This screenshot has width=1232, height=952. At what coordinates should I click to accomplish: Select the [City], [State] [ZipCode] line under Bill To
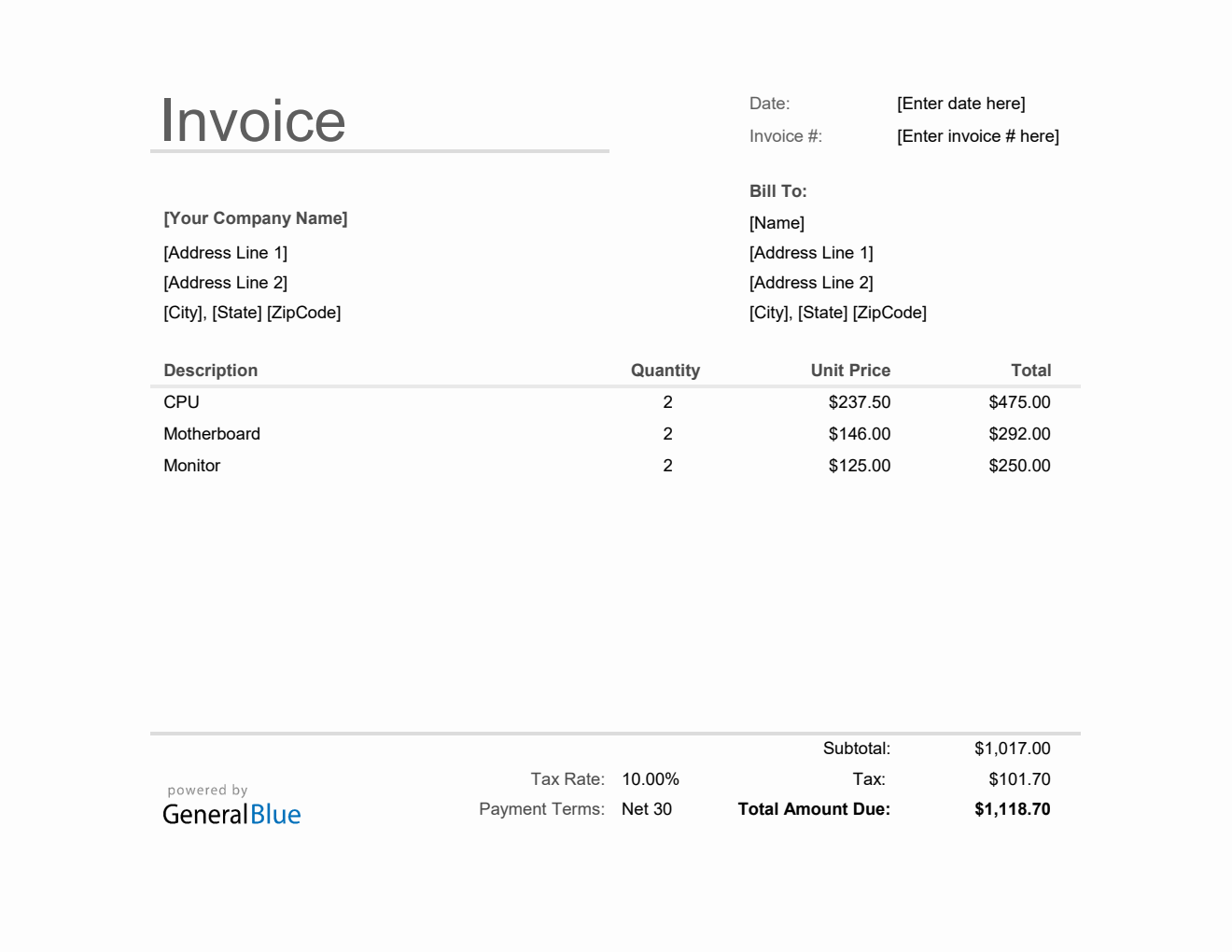pos(837,312)
